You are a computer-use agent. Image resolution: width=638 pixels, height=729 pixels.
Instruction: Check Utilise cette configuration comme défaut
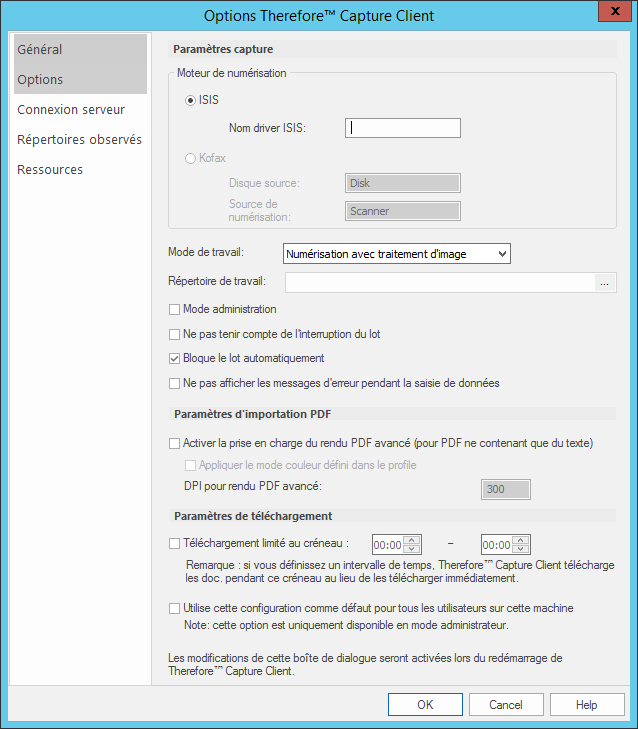point(174,609)
